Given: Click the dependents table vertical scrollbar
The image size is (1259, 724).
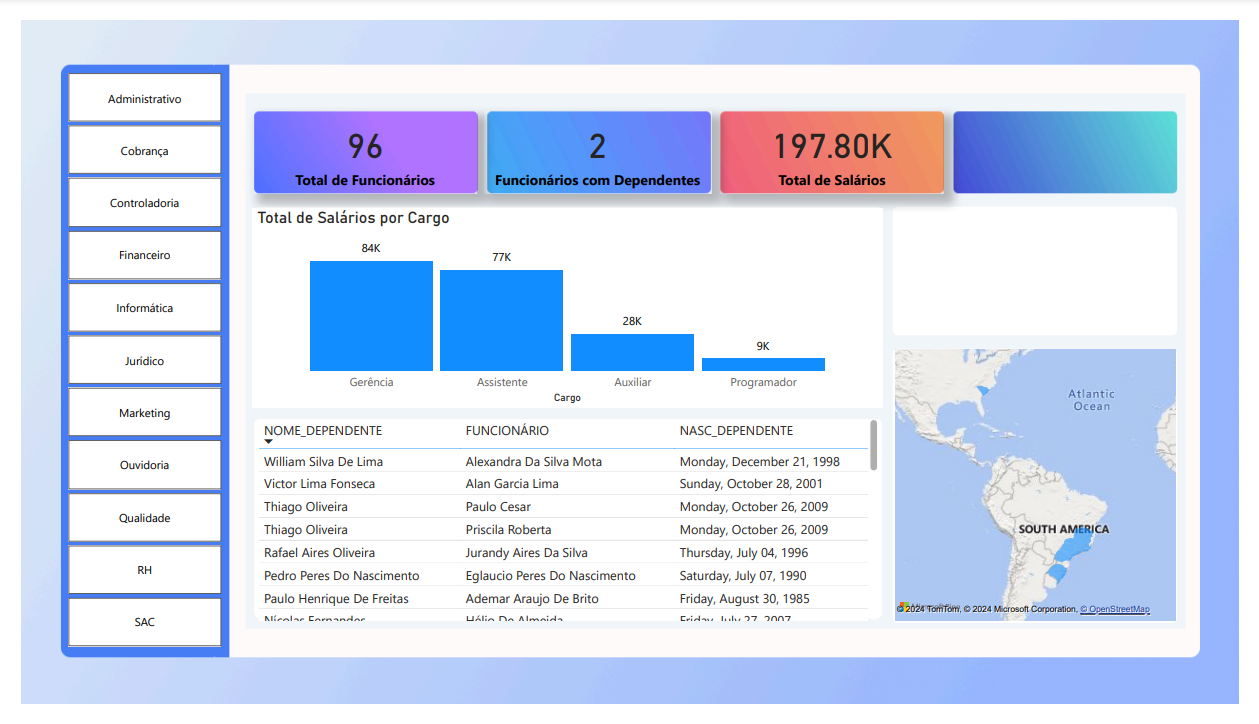Looking at the screenshot, I should [x=874, y=445].
